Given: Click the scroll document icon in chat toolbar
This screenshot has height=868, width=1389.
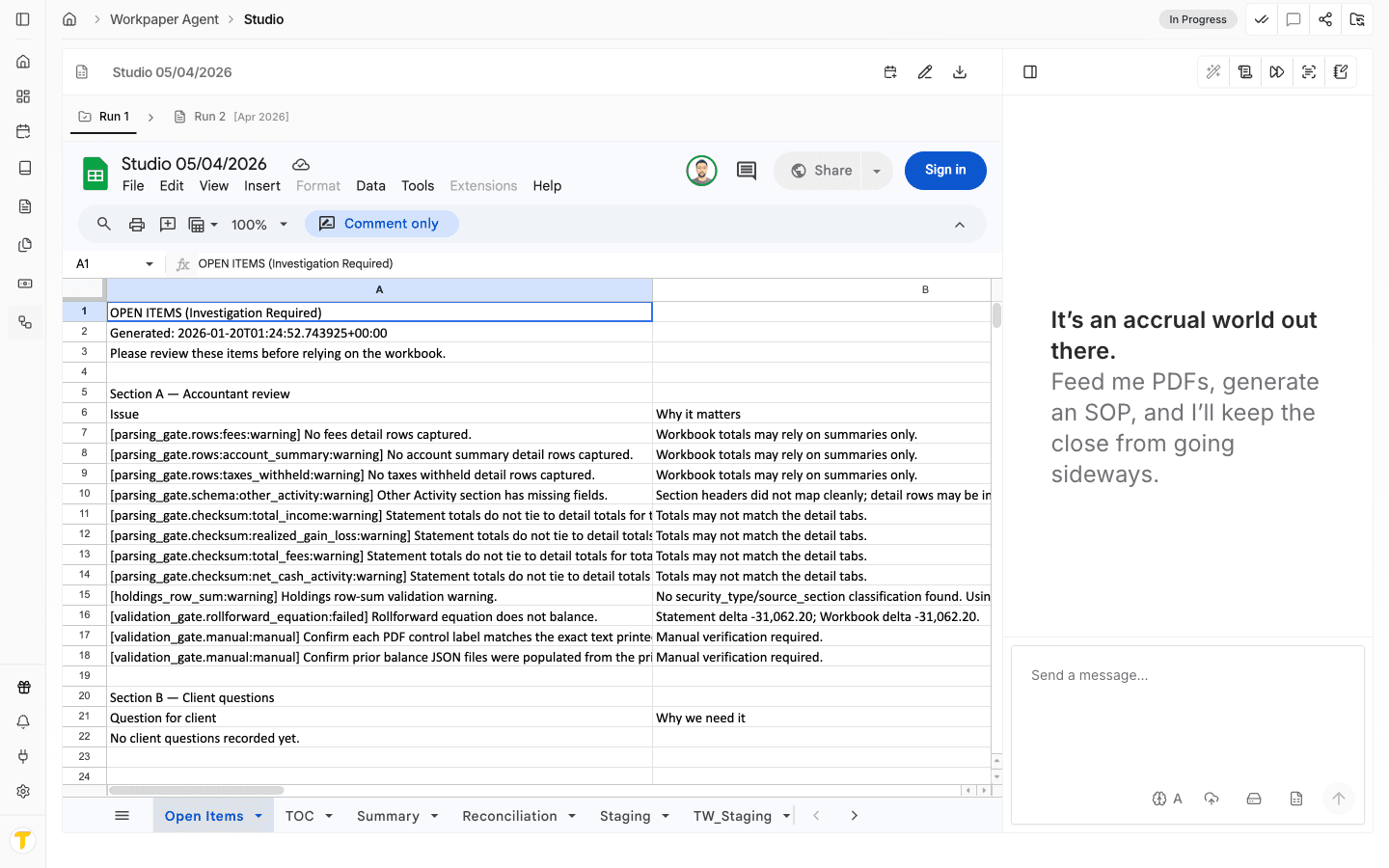Looking at the screenshot, I should coord(1245,72).
